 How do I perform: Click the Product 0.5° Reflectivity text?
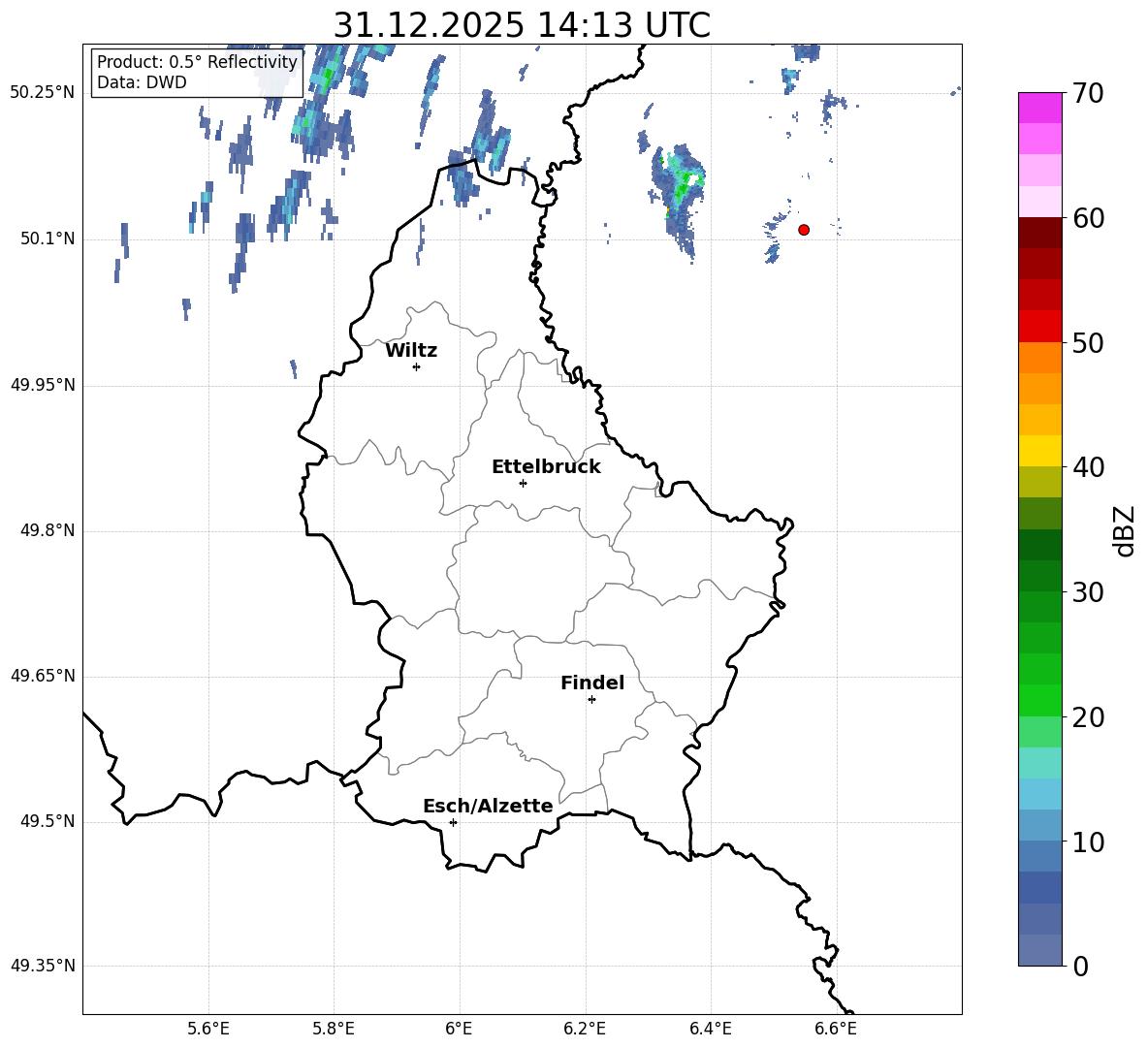(197, 62)
